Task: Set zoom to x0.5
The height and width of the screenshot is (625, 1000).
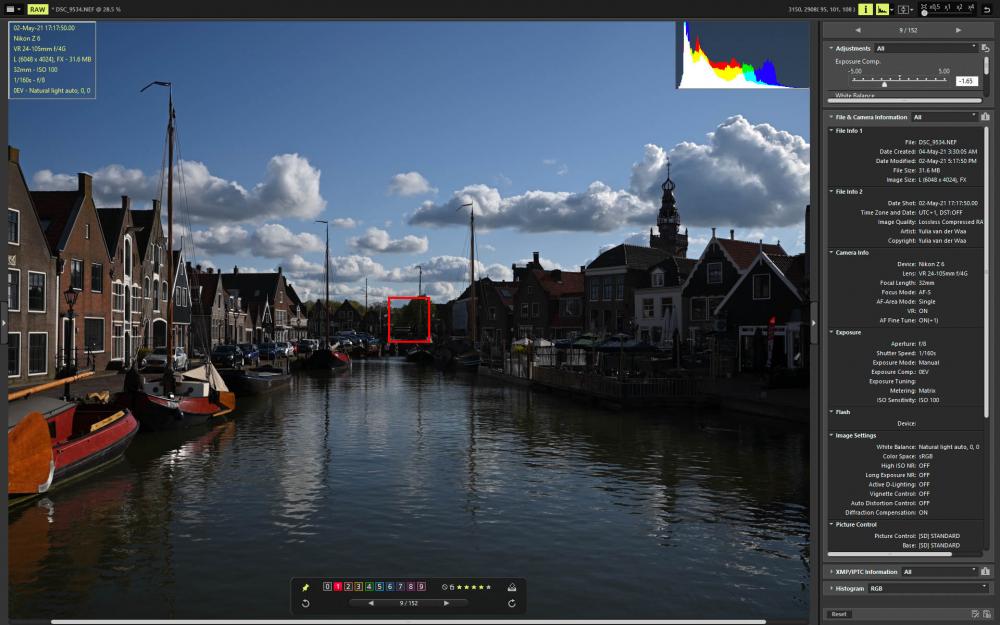Action: 934,8
